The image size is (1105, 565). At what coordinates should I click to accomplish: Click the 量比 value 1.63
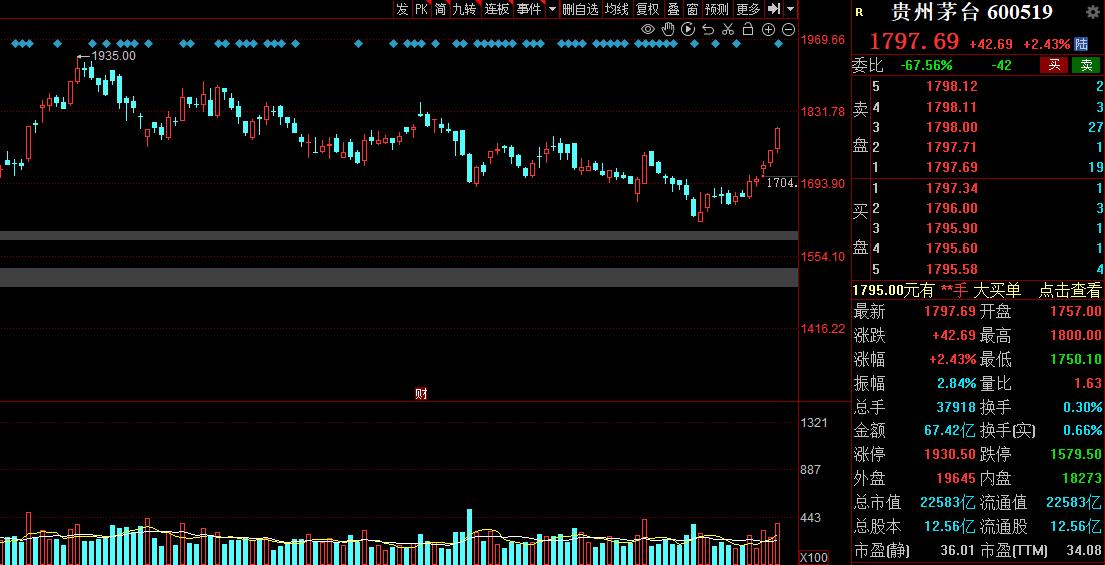[x=1088, y=383]
